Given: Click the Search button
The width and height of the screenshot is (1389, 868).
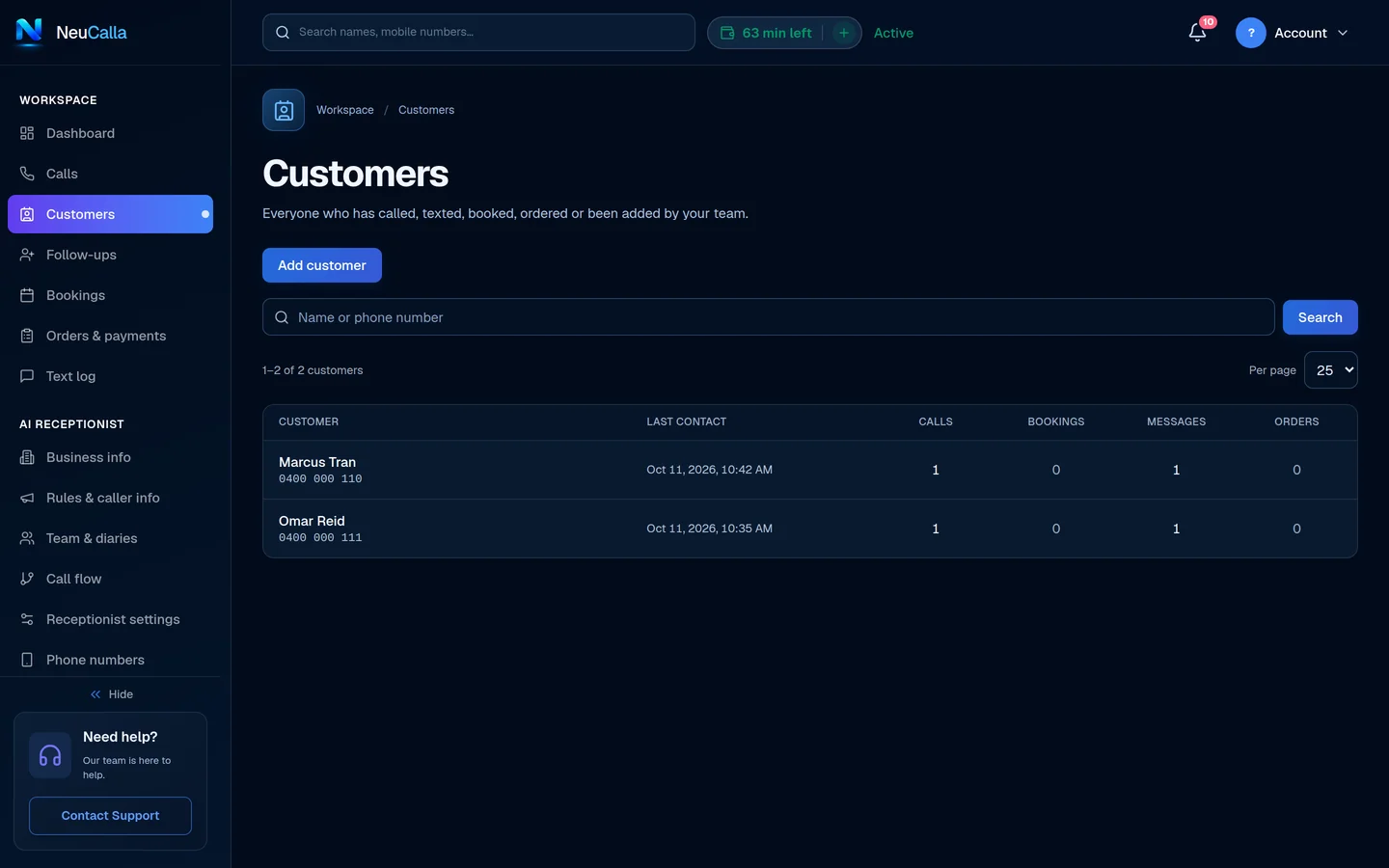Looking at the screenshot, I should click(1320, 317).
